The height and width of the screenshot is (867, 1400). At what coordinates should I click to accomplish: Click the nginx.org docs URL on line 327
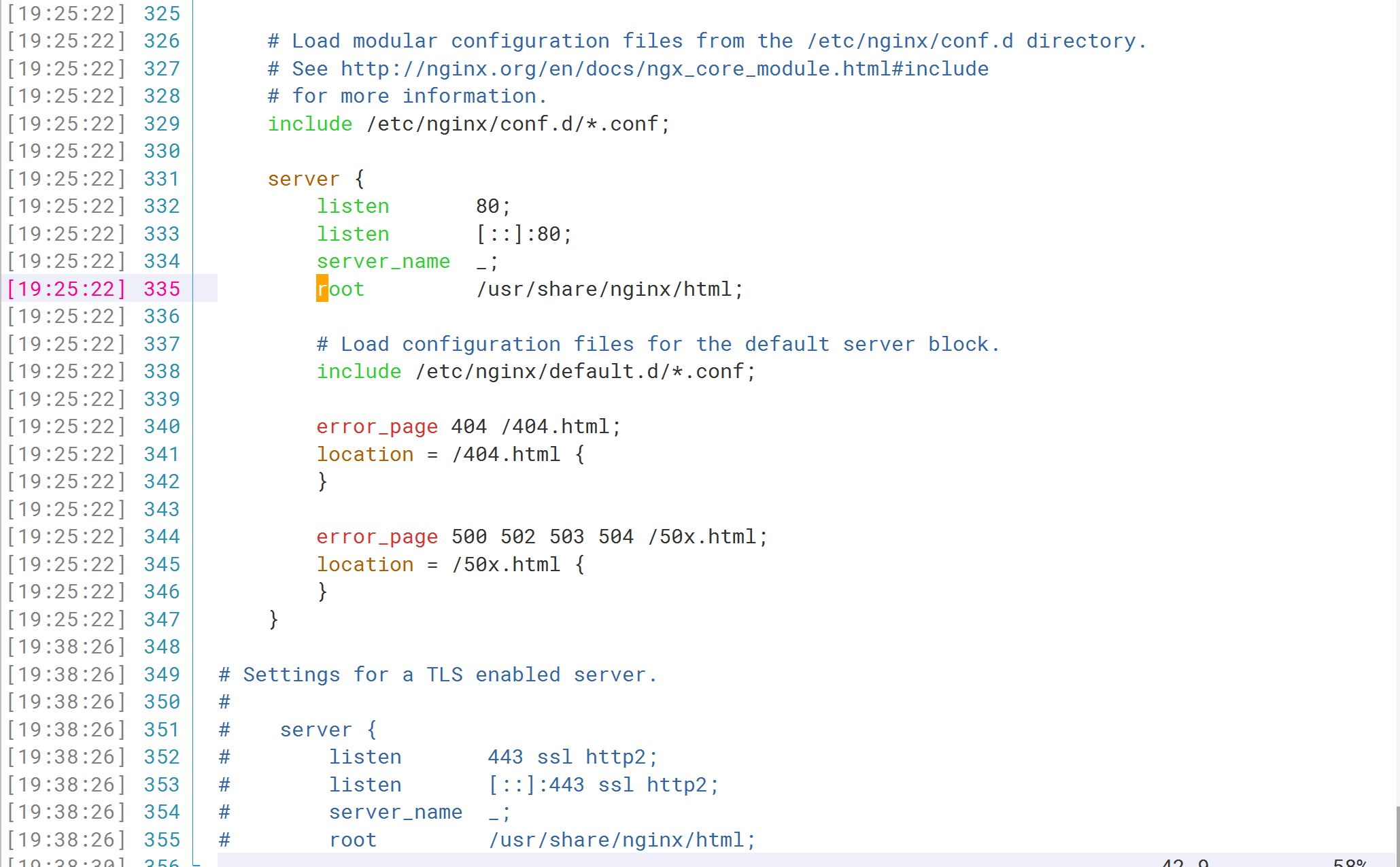tap(664, 69)
